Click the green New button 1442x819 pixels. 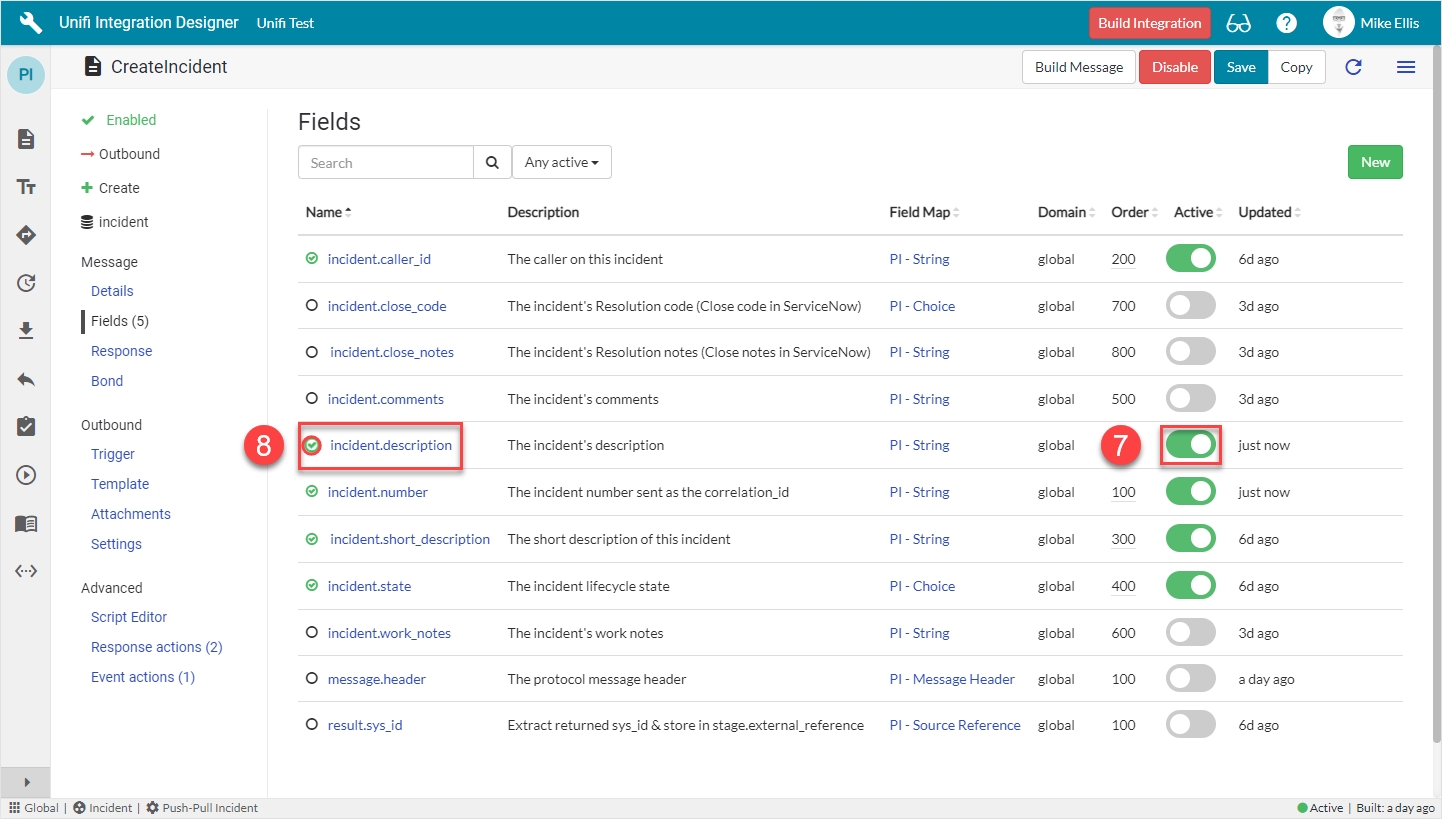pyautogui.click(x=1374, y=162)
